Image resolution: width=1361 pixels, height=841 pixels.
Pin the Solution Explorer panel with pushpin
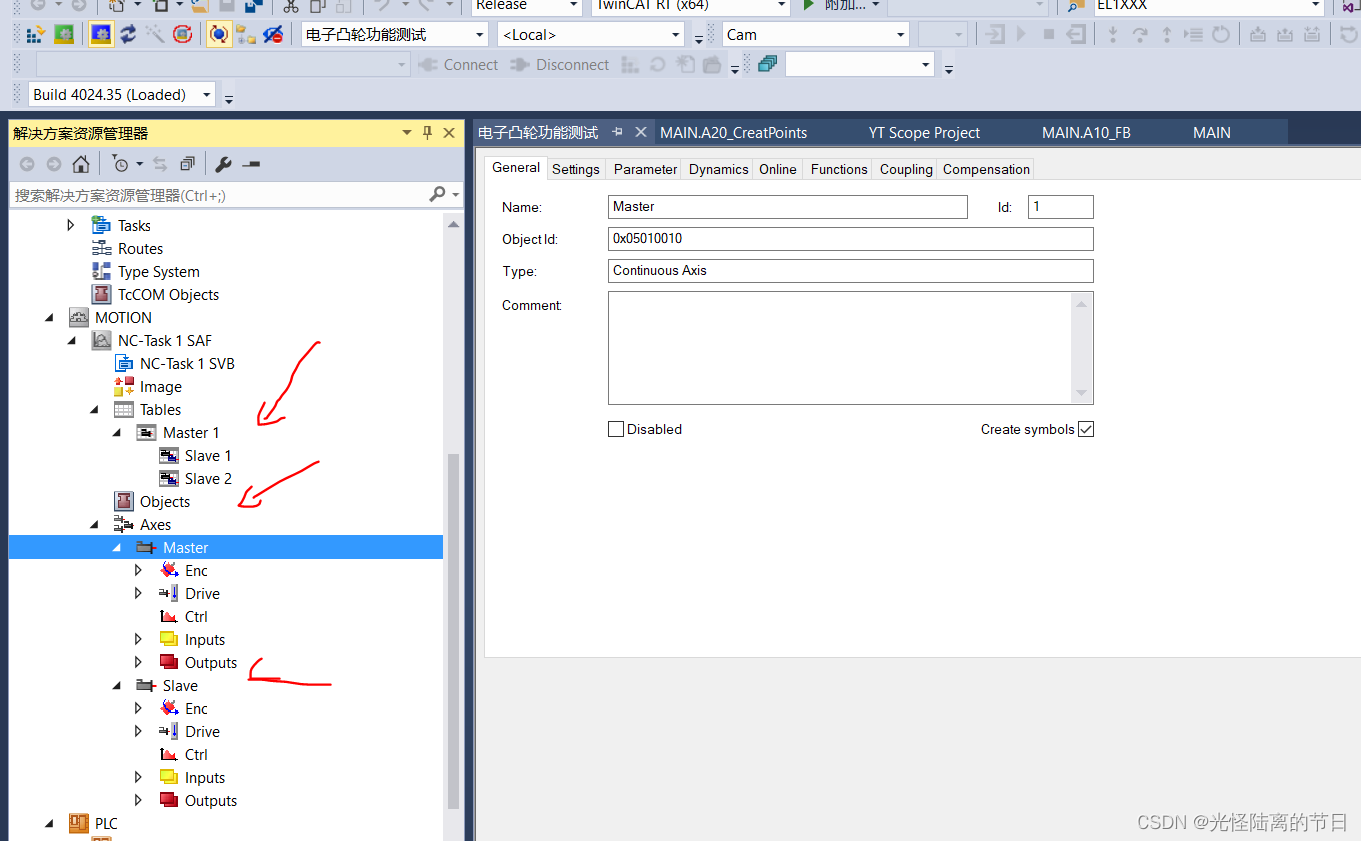pyautogui.click(x=427, y=133)
